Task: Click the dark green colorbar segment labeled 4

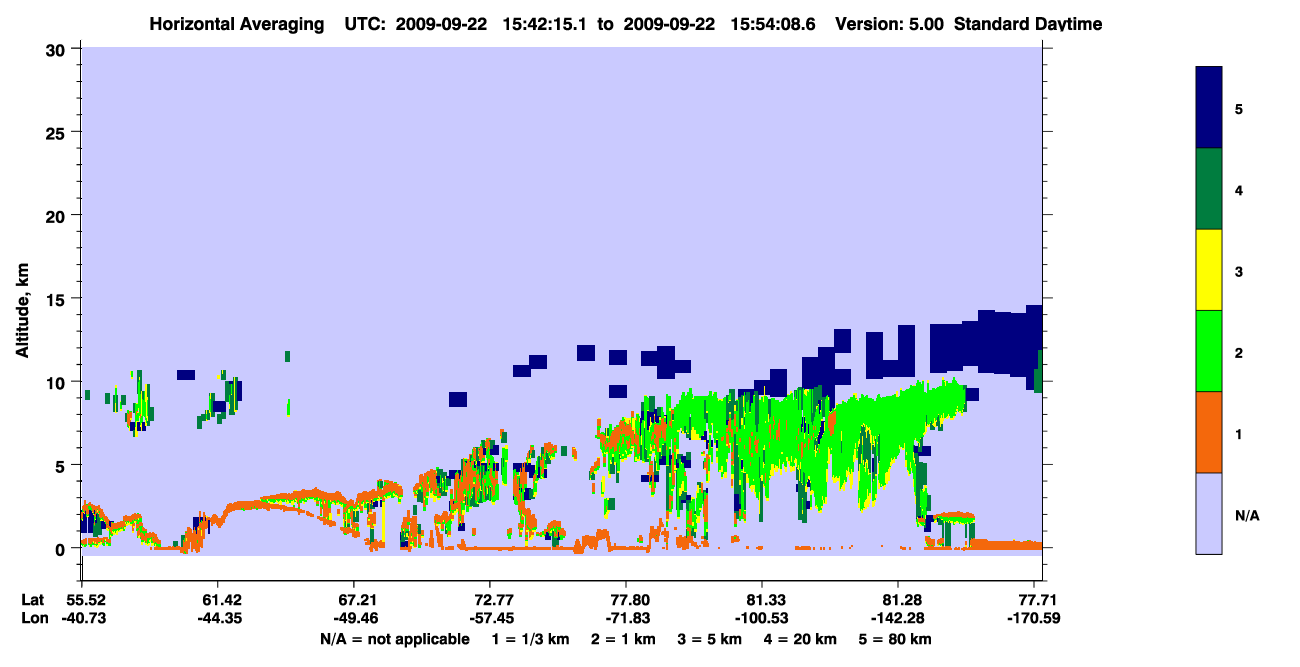Action: [1209, 189]
